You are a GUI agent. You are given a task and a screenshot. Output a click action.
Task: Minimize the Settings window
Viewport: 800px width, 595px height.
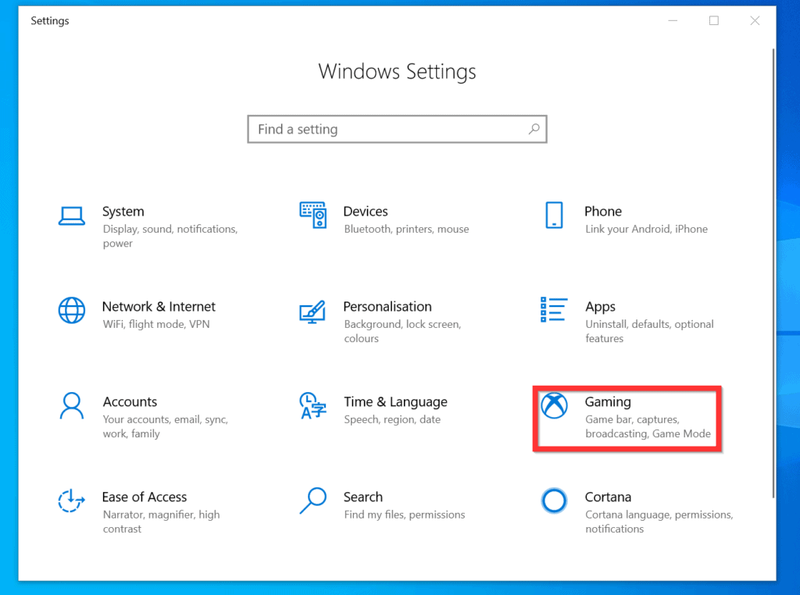[673, 20]
